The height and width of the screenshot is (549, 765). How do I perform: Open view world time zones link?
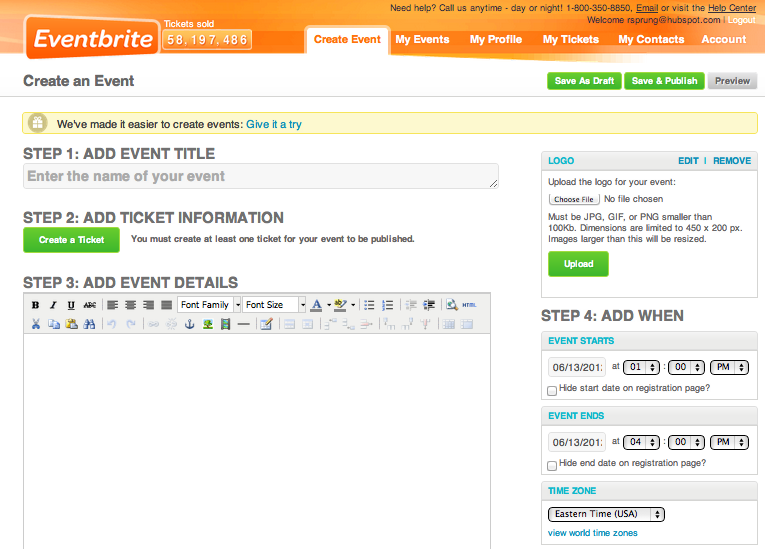[x=592, y=533]
